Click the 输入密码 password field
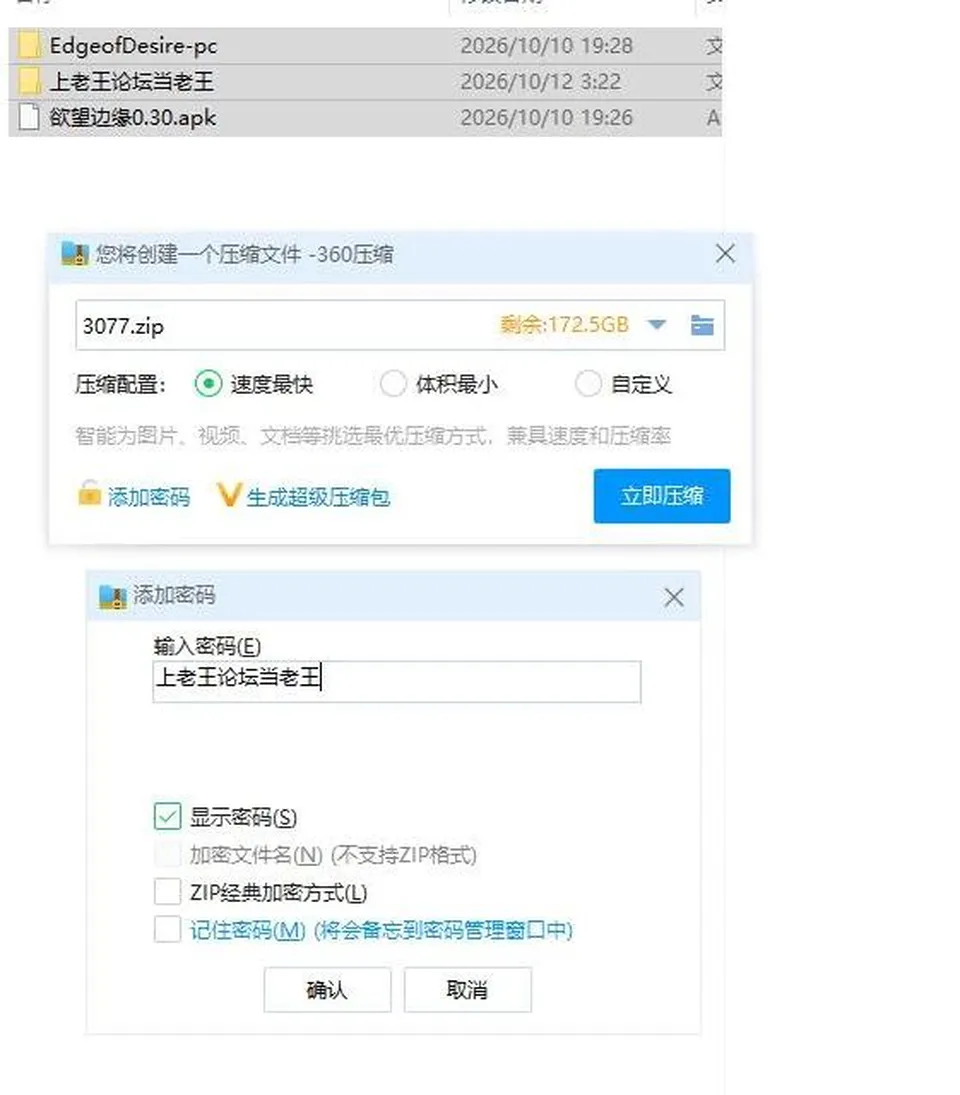The width and height of the screenshot is (960, 1095). [x=397, y=681]
